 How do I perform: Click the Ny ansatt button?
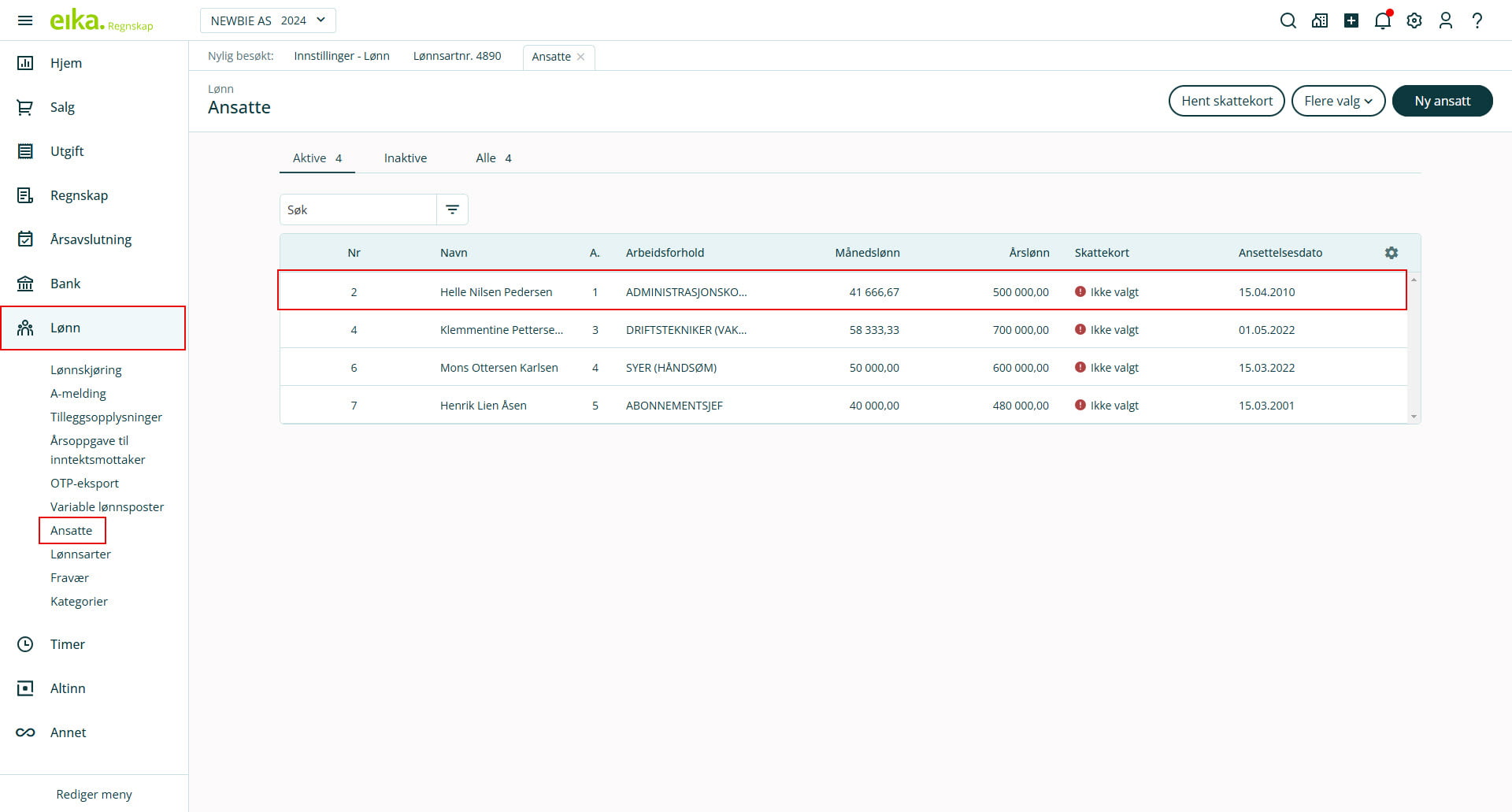tap(1442, 101)
